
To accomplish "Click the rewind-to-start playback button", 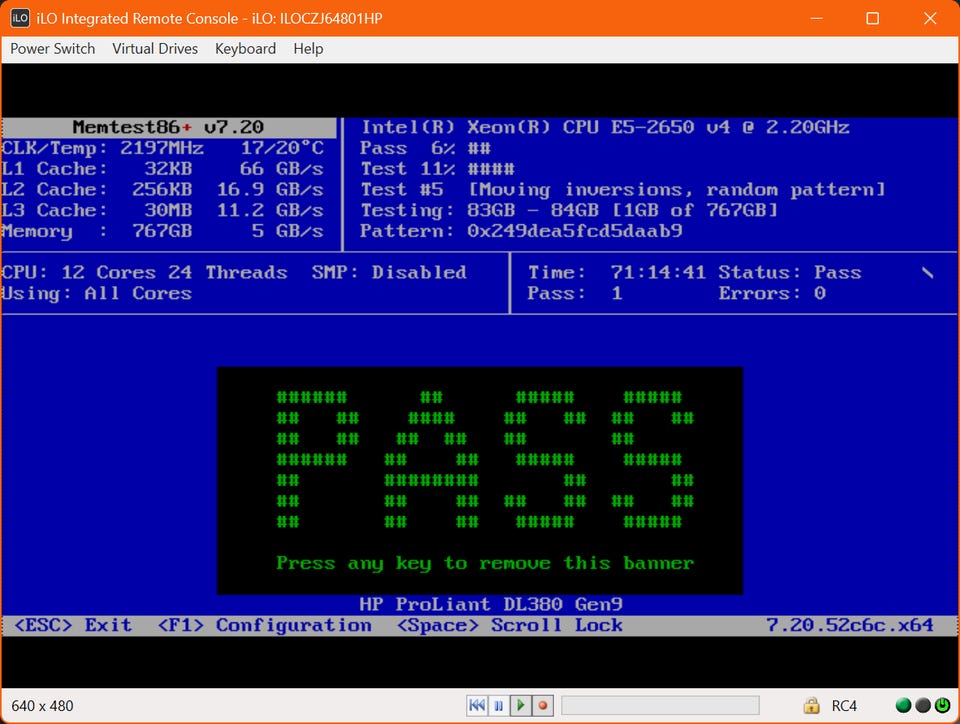I will point(477,706).
